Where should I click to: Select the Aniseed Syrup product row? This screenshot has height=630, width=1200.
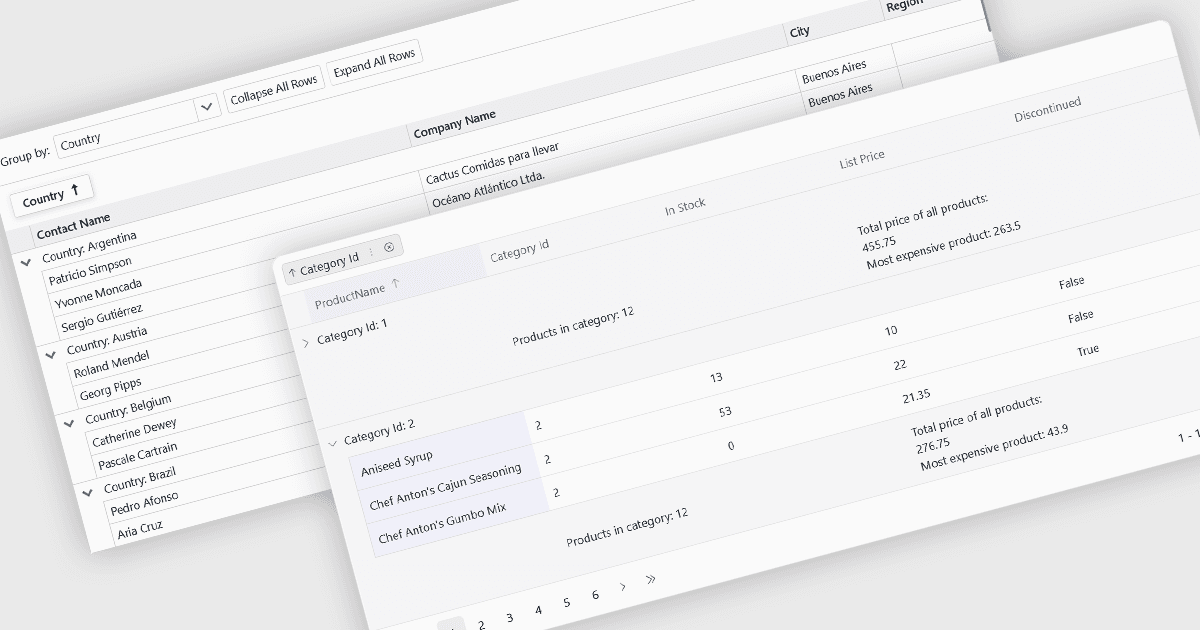397,462
